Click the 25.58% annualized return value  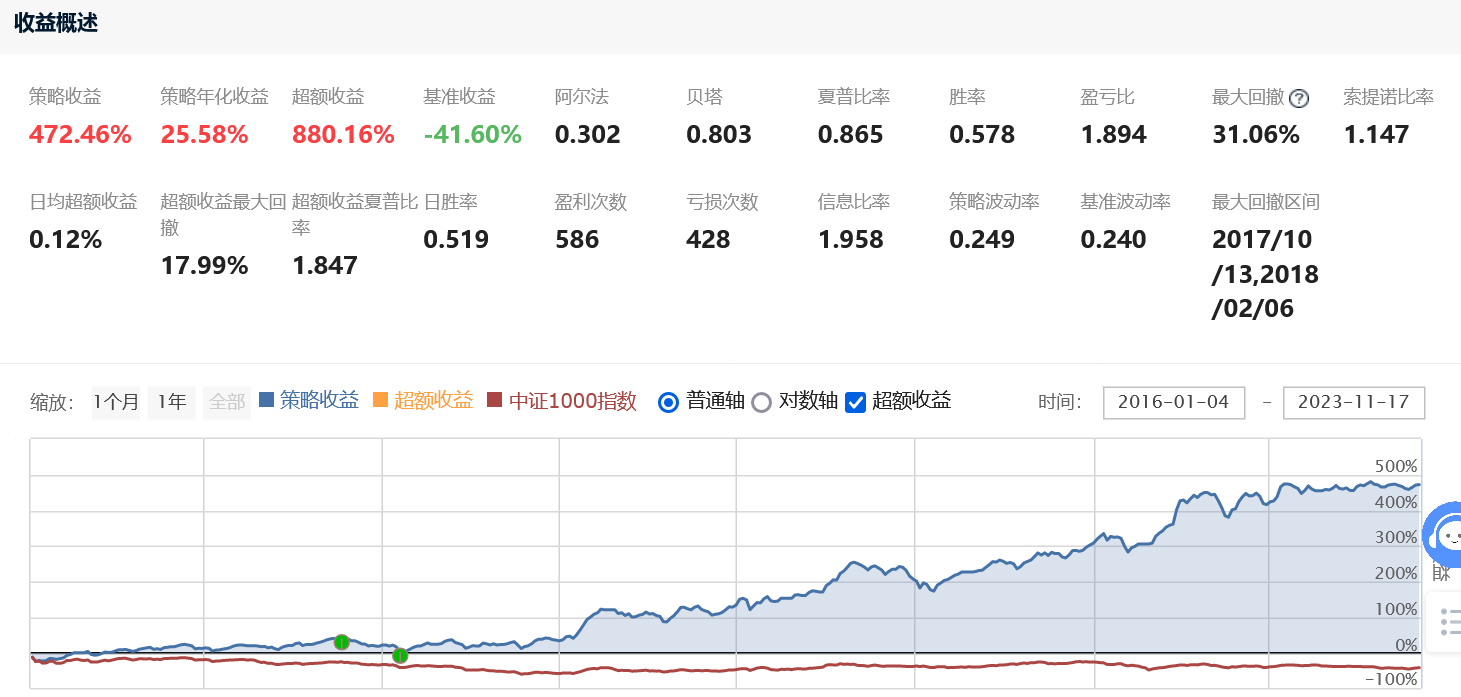204,135
